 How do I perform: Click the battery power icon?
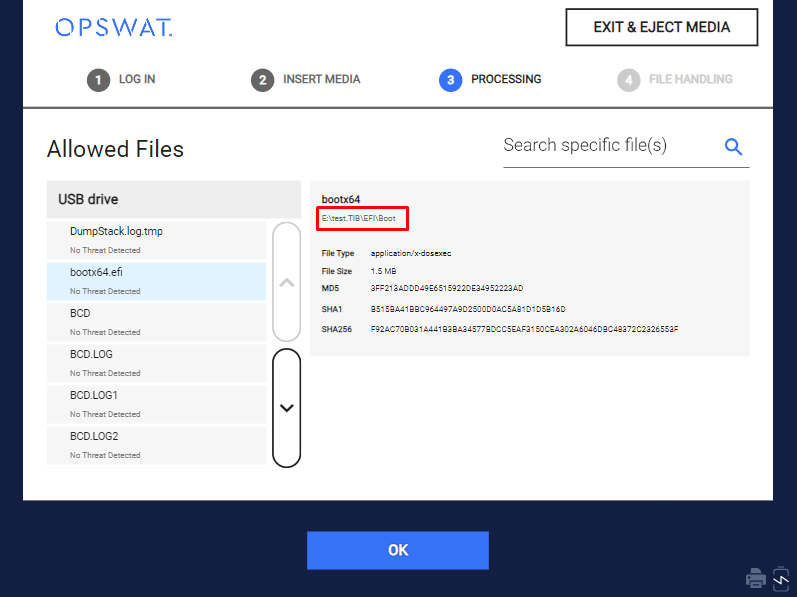click(x=781, y=579)
